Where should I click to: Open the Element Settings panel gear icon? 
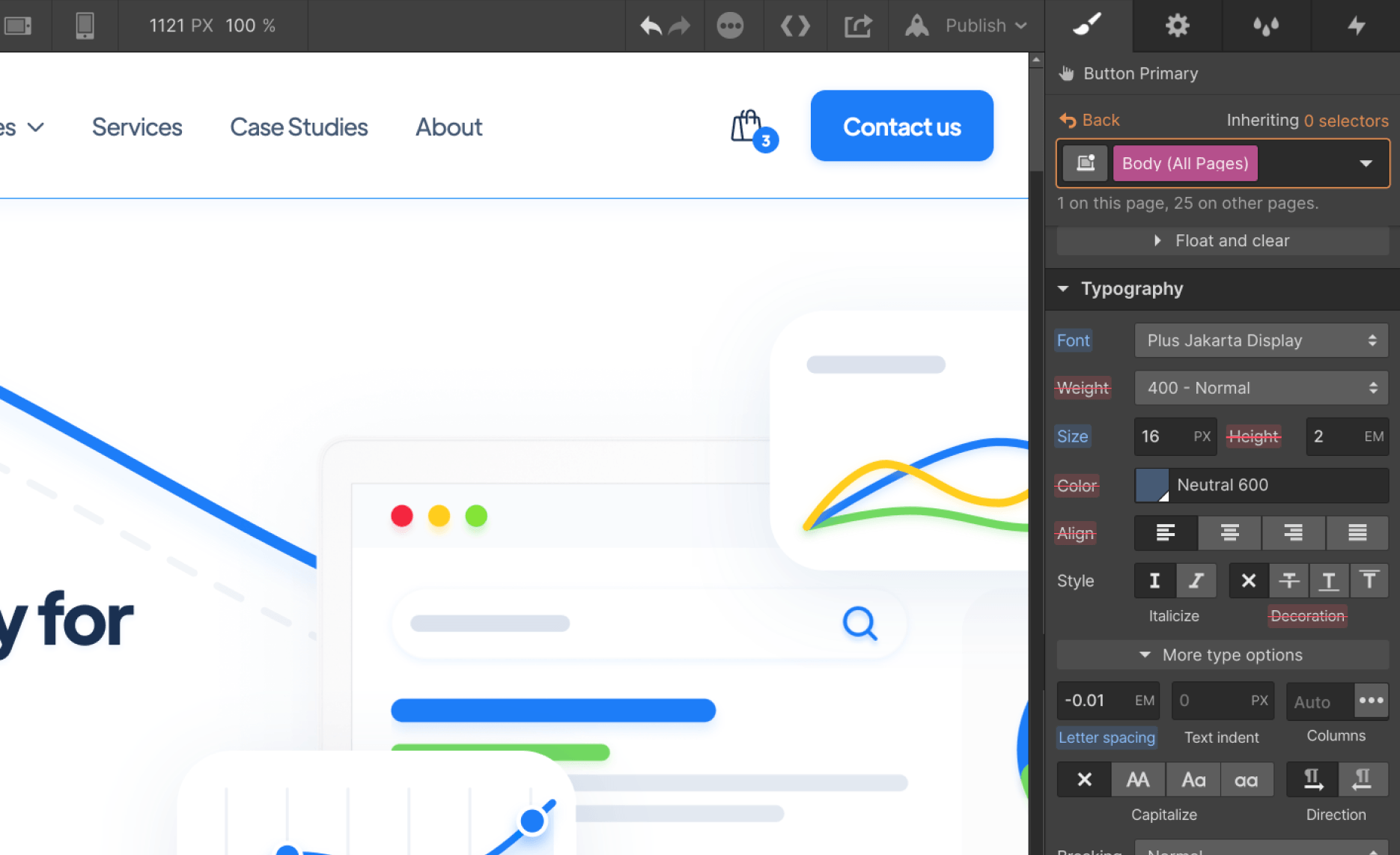tap(1176, 25)
